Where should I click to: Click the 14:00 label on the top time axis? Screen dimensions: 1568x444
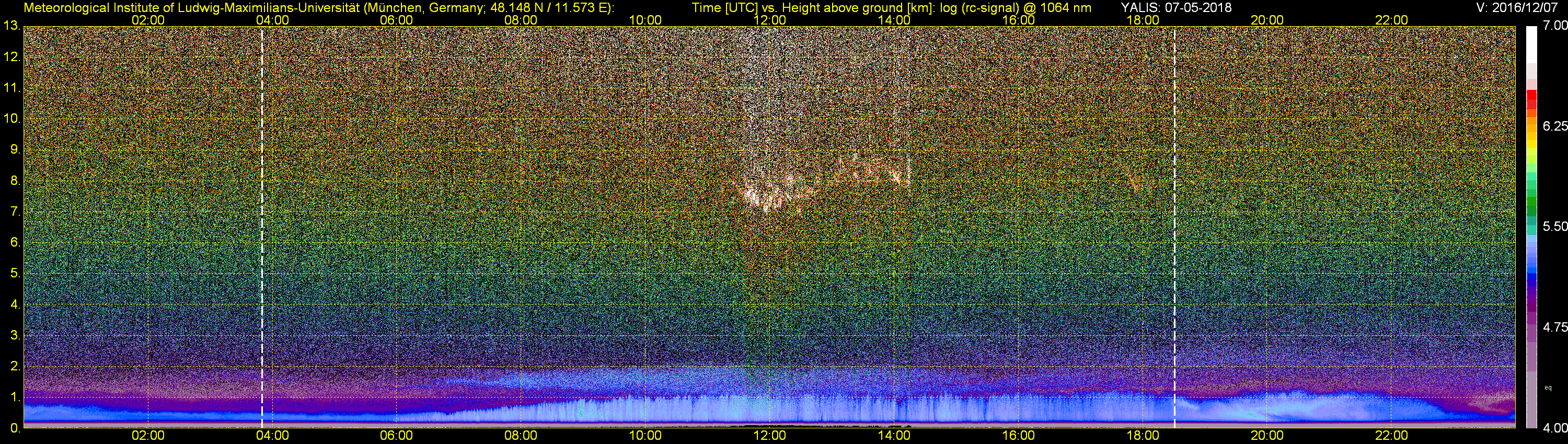coord(894,20)
